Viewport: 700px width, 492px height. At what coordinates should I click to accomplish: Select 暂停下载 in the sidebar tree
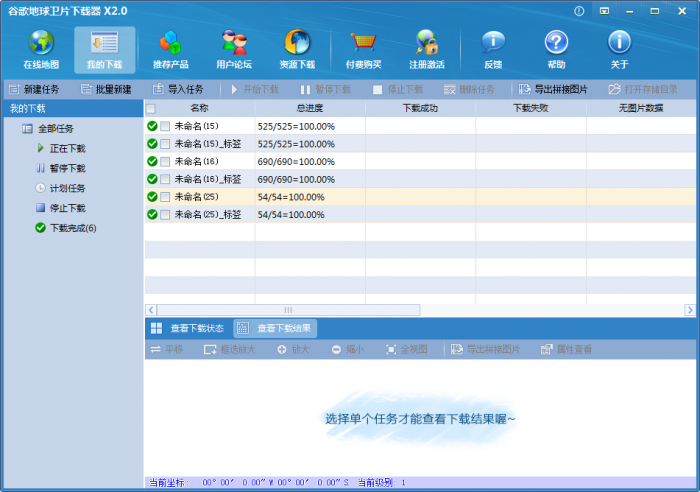click(x=61, y=168)
